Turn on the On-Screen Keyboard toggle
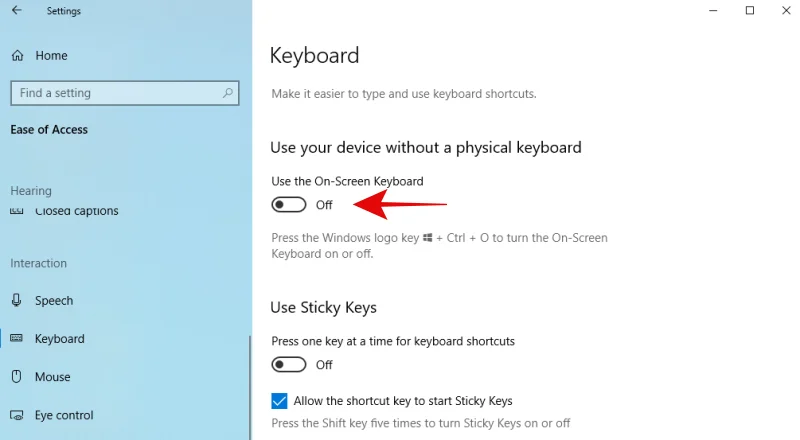 point(289,205)
